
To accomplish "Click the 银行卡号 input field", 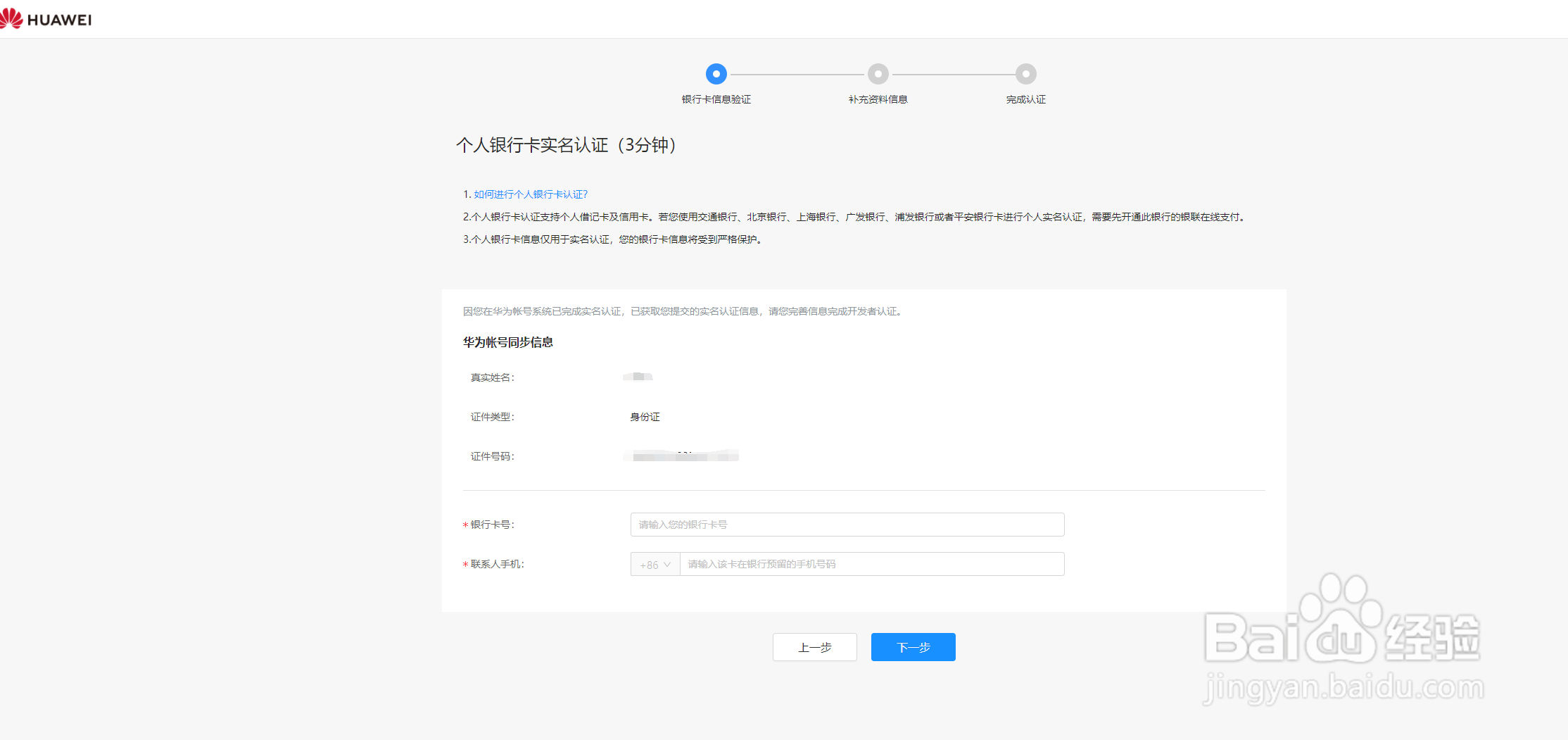I will (x=847, y=525).
